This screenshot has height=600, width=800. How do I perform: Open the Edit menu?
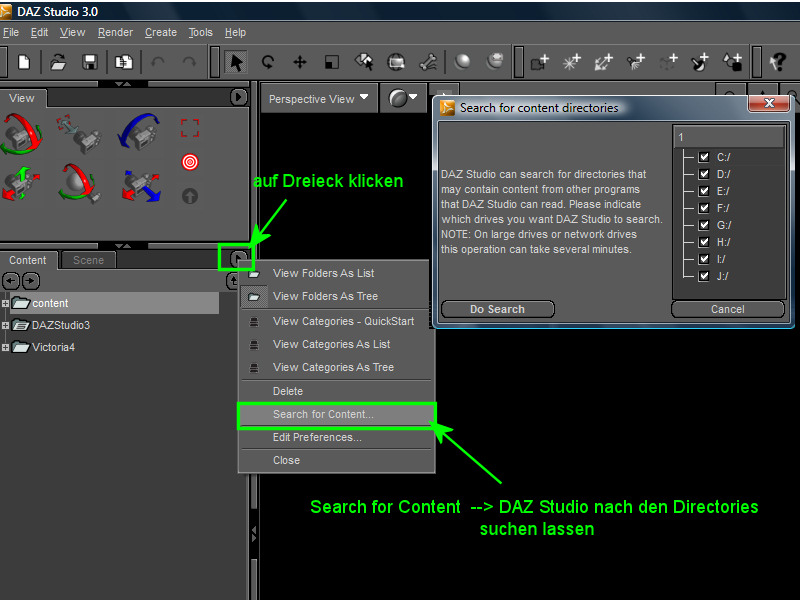point(39,32)
